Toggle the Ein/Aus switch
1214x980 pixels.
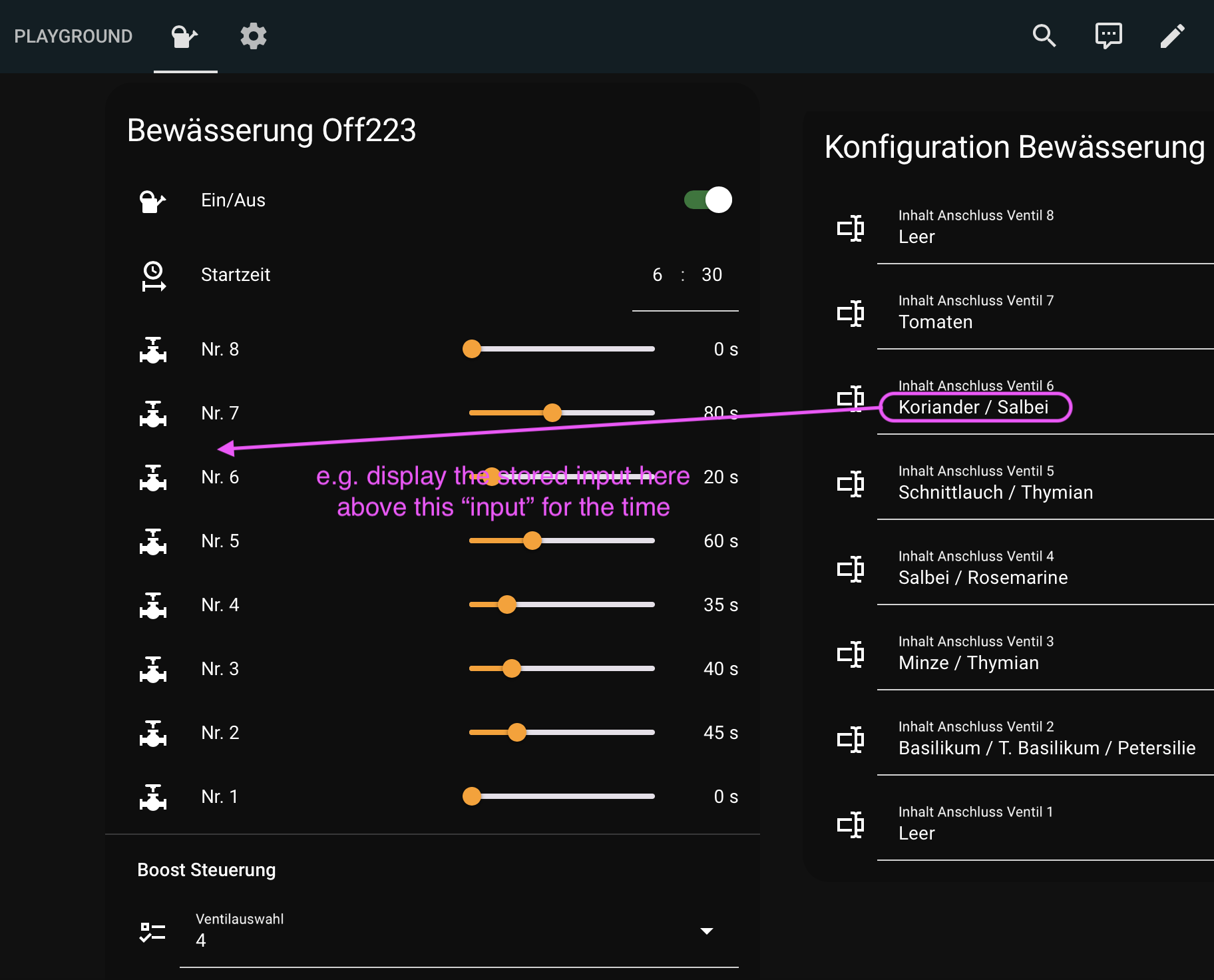708,200
